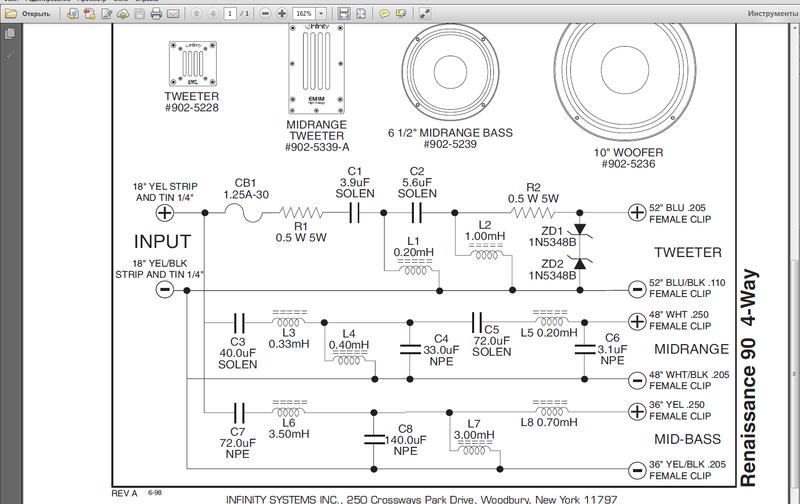The image size is (800, 504).
Task: Click the 'L4 0.40mH' label
Action: 349,339
